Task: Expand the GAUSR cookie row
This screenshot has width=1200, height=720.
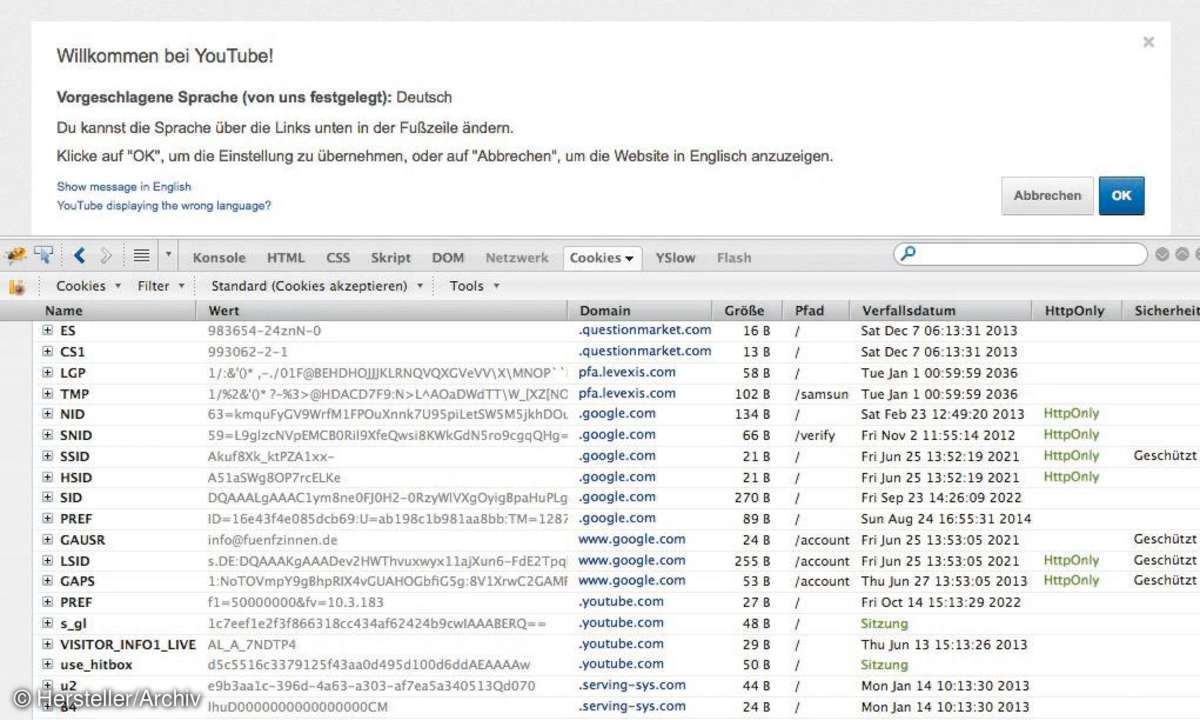Action: tap(47, 539)
